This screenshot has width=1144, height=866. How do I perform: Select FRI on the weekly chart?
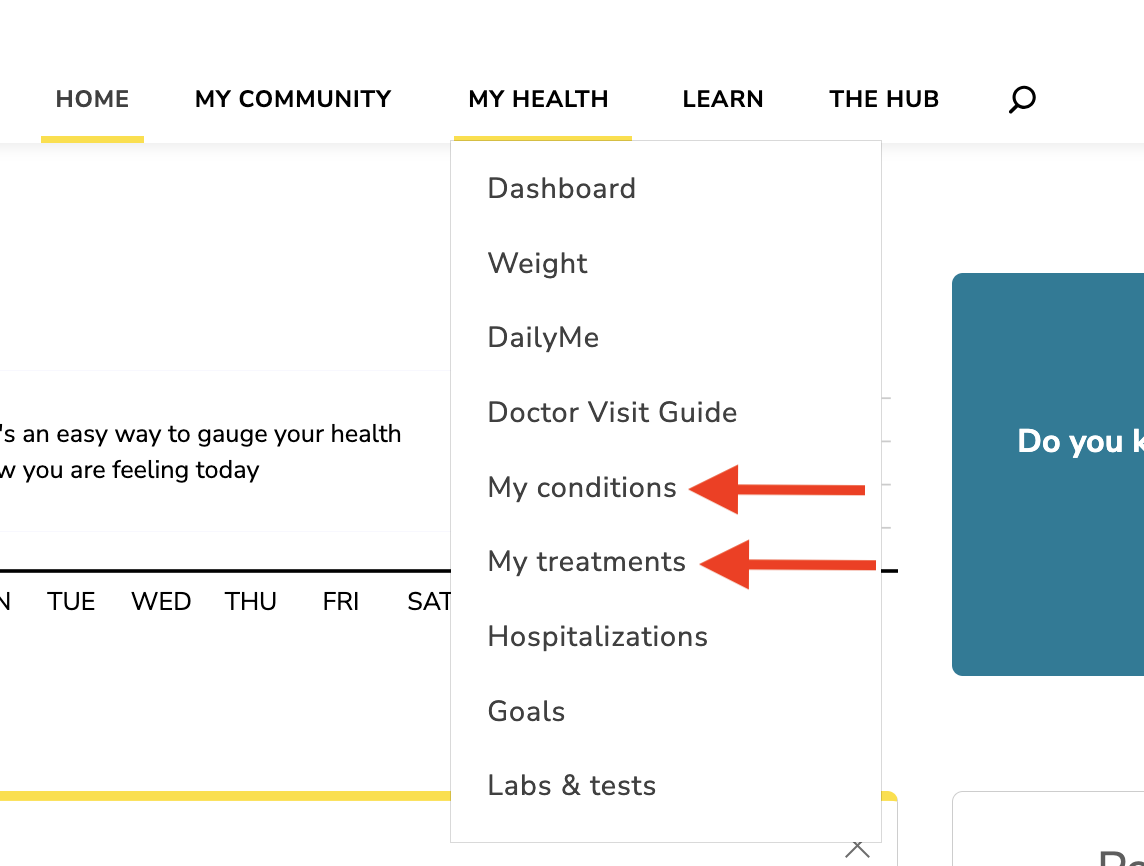tap(341, 602)
